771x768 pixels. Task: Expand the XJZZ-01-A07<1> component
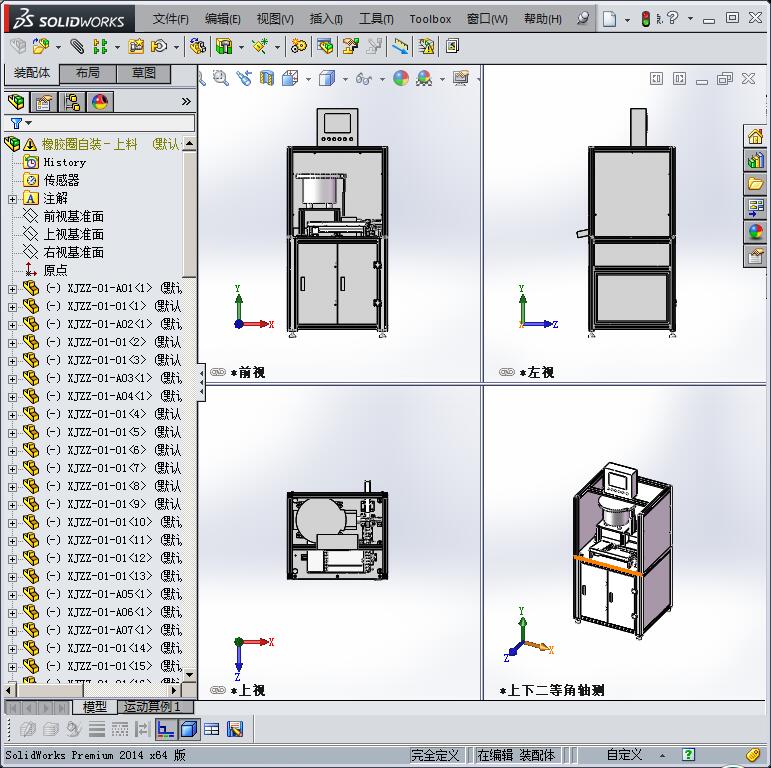click(x=12, y=631)
